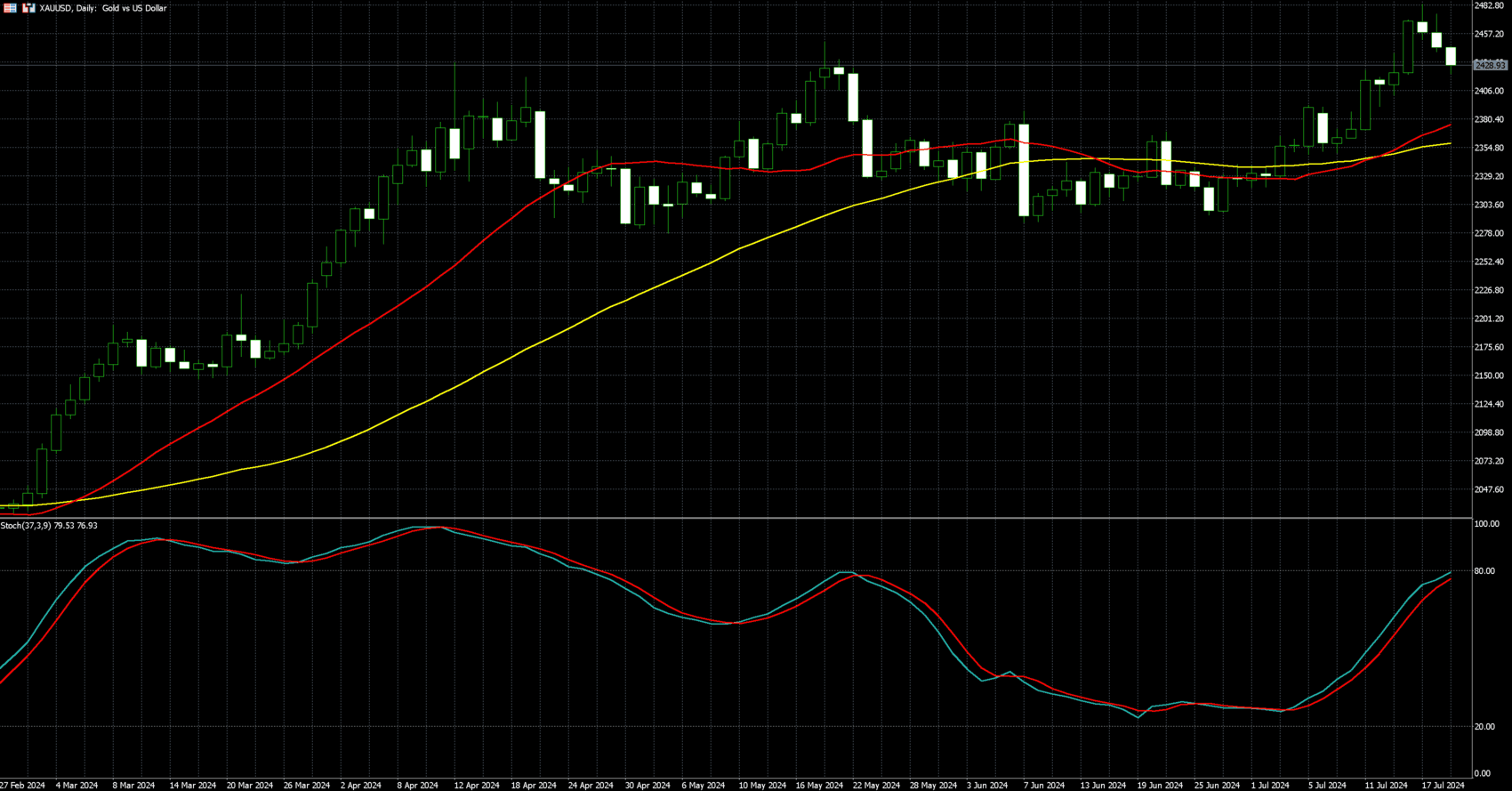
Task: Select the 12 Apr 2024 date label
Action: click(x=477, y=786)
